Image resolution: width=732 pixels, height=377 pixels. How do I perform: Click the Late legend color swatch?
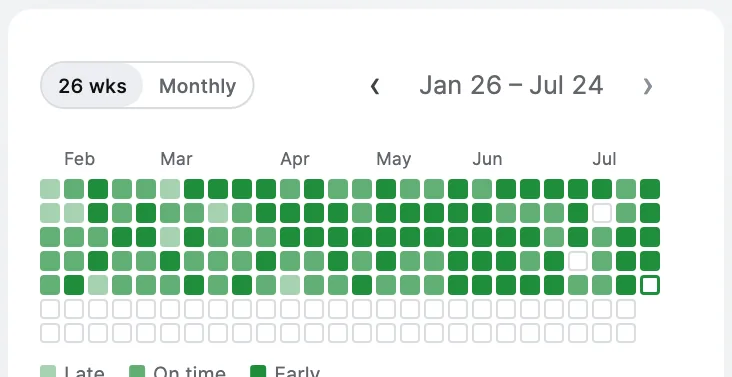click(x=48, y=373)
